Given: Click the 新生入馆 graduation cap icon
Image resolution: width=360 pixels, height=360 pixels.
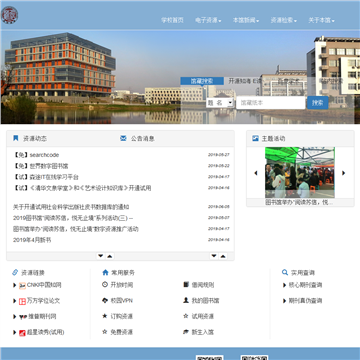Looking at the screenshot, I should [186, 332].
